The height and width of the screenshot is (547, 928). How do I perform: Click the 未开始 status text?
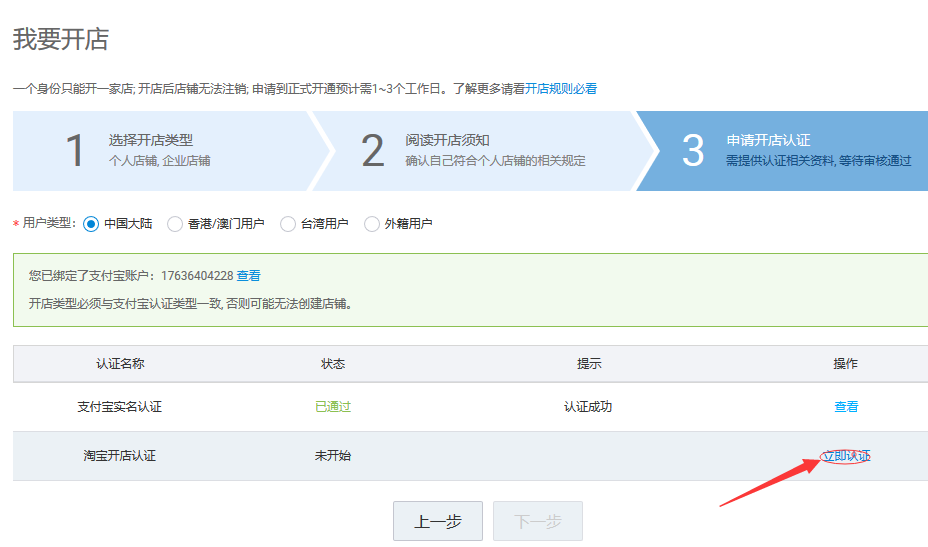click(333, 456)
